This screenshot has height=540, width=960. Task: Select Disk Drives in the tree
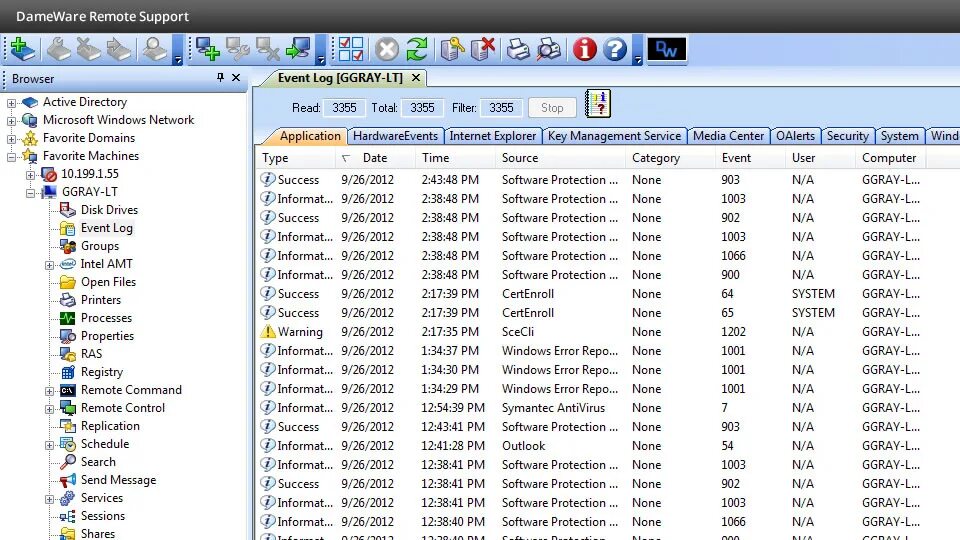pos(109,209)
